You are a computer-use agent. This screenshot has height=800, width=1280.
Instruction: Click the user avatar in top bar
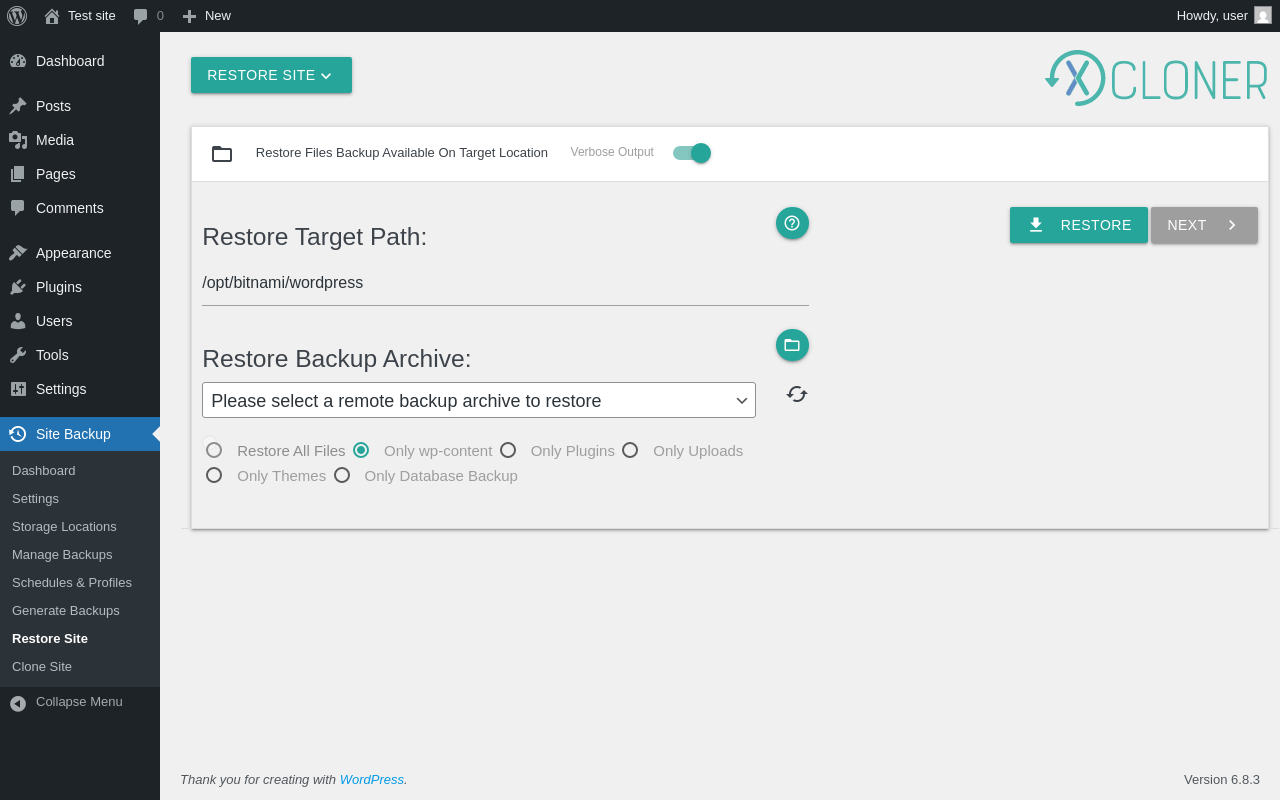tap(1263, 16)
